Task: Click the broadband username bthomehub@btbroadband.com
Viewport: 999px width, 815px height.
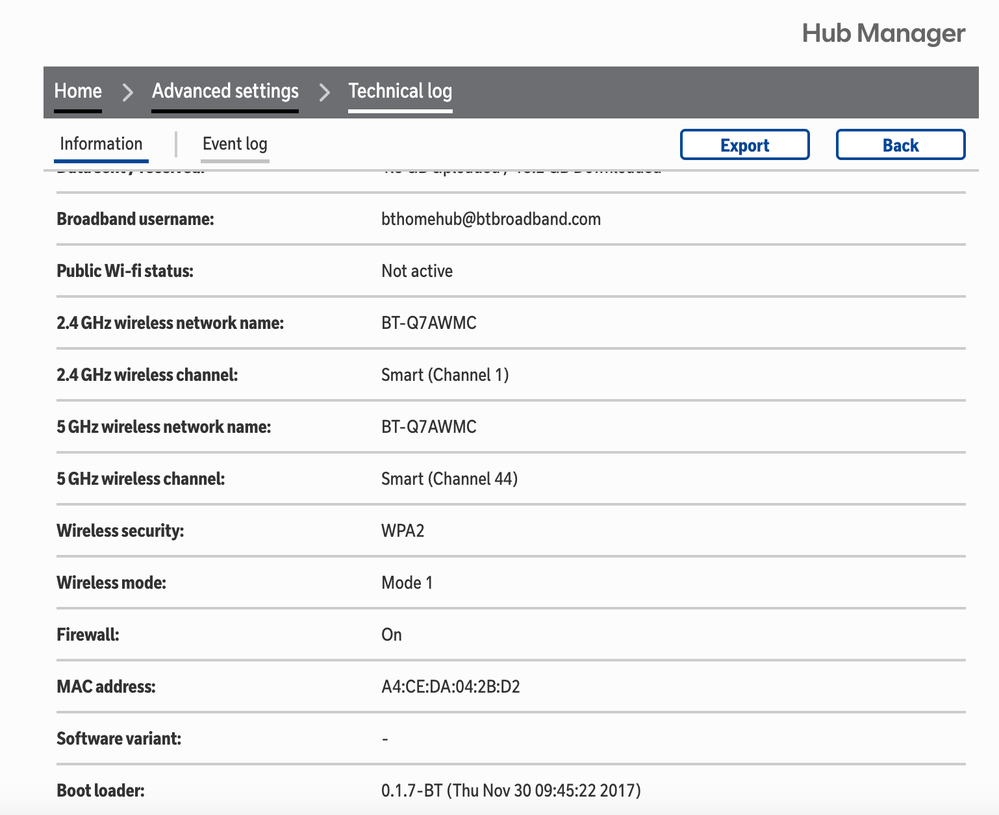Action: click(x=490, y=218)
